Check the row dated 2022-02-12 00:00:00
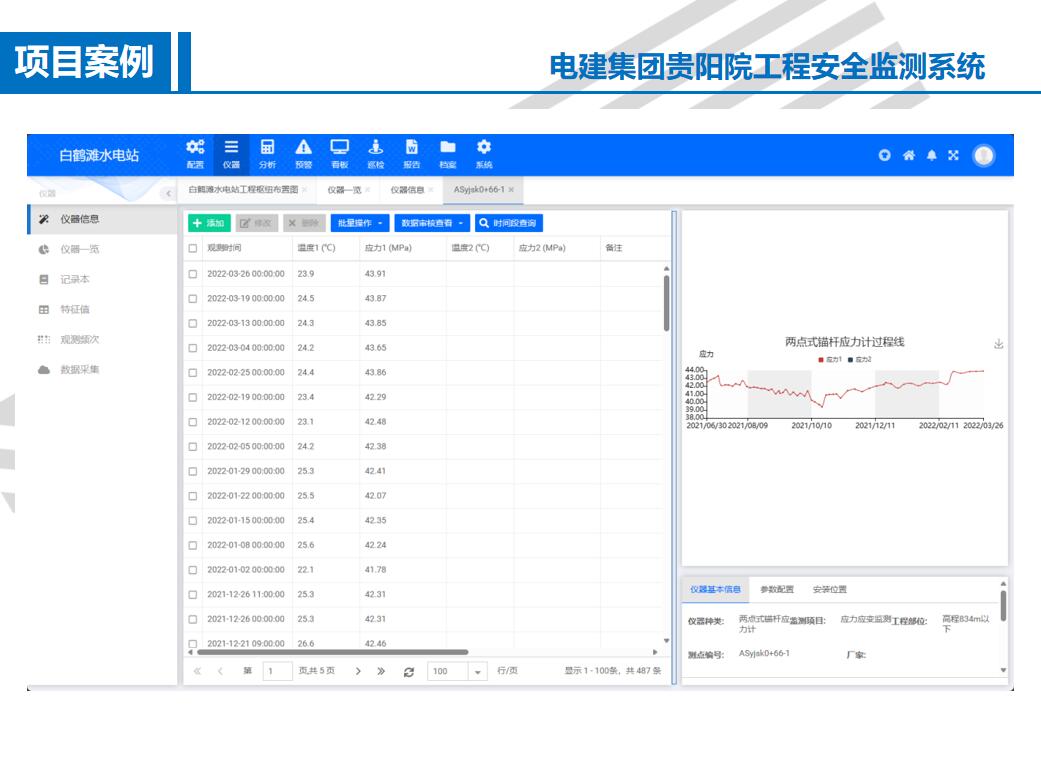Image resolution: width=1041 pixels, height=777 pixels. (x=193, y=422)
